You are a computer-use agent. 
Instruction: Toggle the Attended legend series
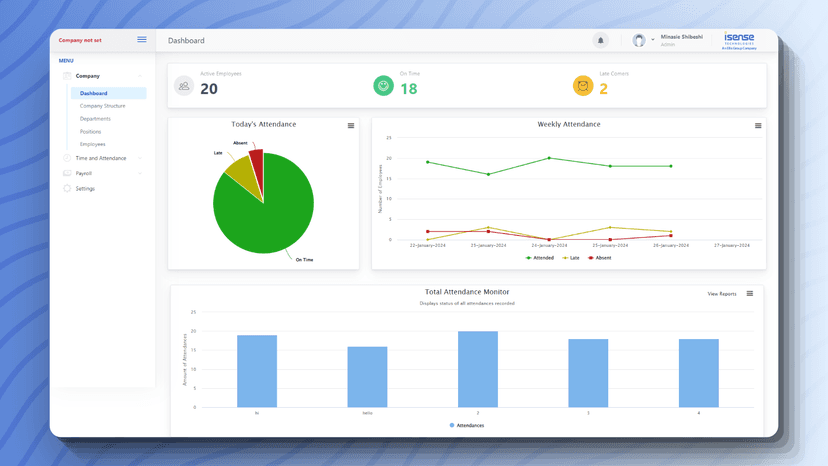coord(540,258)
